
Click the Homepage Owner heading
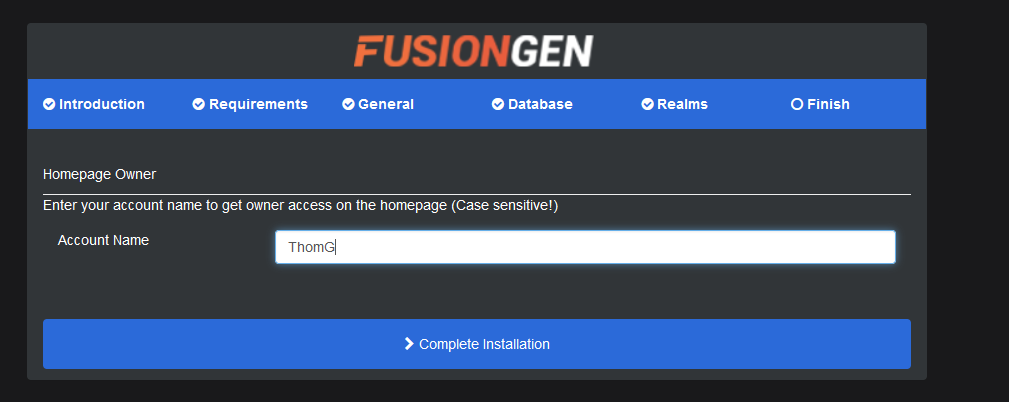[99, 174]
